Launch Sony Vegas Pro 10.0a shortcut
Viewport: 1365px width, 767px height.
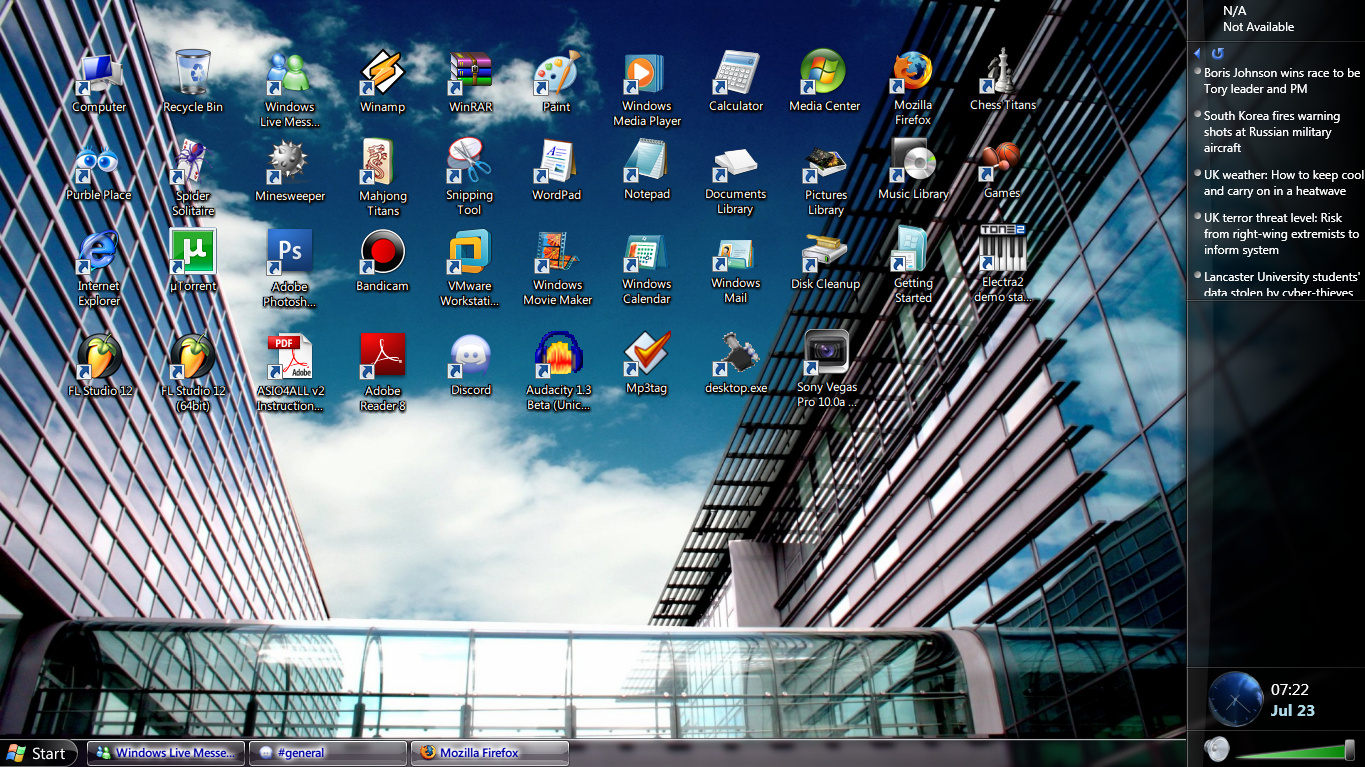pos(826,369)
